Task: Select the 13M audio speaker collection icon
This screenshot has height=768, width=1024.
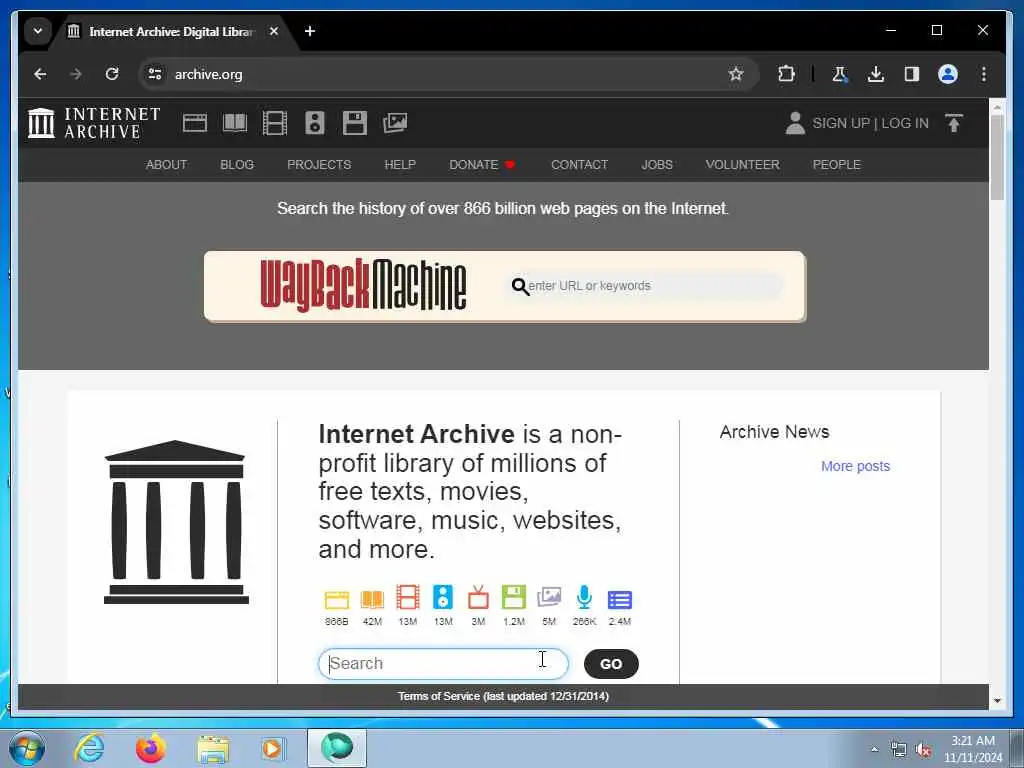Action: pyautogui.click(x=443, y=598)
